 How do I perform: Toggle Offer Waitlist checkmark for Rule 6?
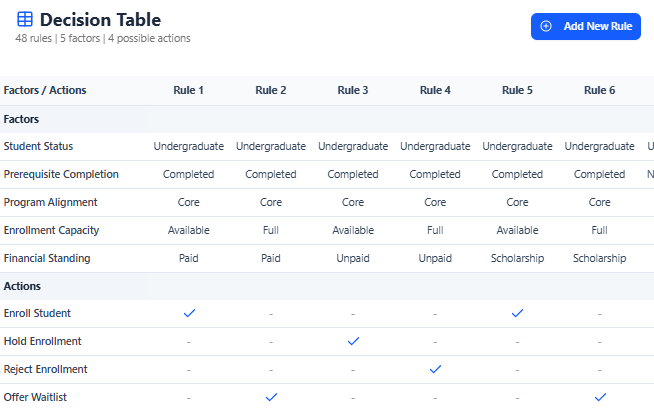click(x=599, y=397)
